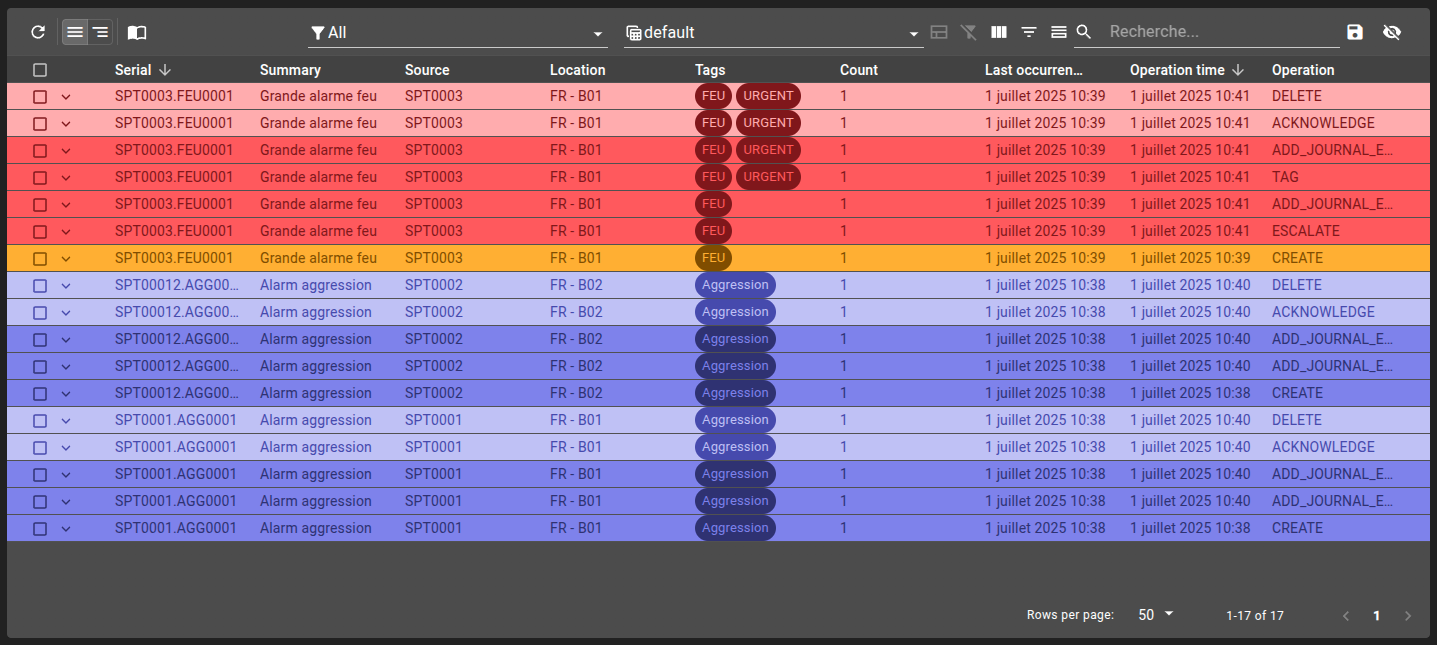Check the SPT0003.FEU0001 ESCALATE row checkbox
Screen dimensions: 1437x645
(40, 232)
